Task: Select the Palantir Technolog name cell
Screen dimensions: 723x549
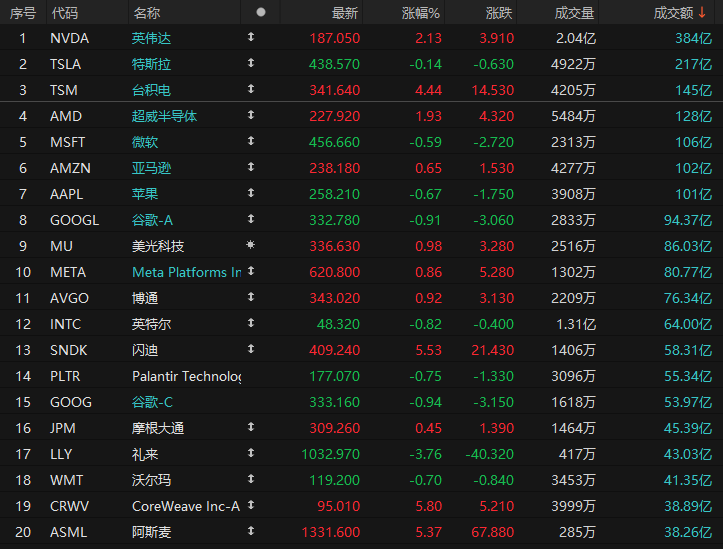Action: pos(186,377)
